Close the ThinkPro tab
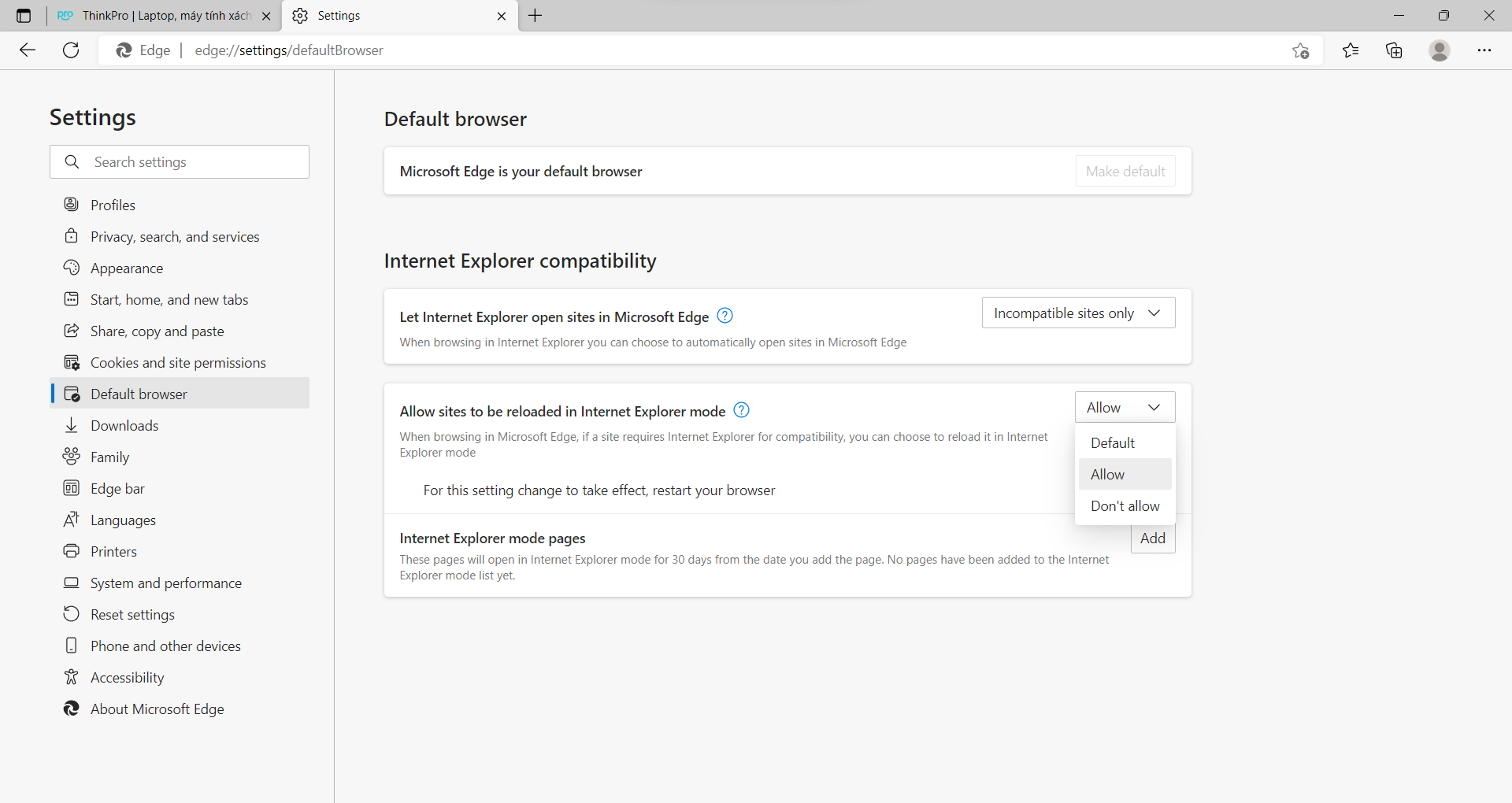 pos(266,16)
